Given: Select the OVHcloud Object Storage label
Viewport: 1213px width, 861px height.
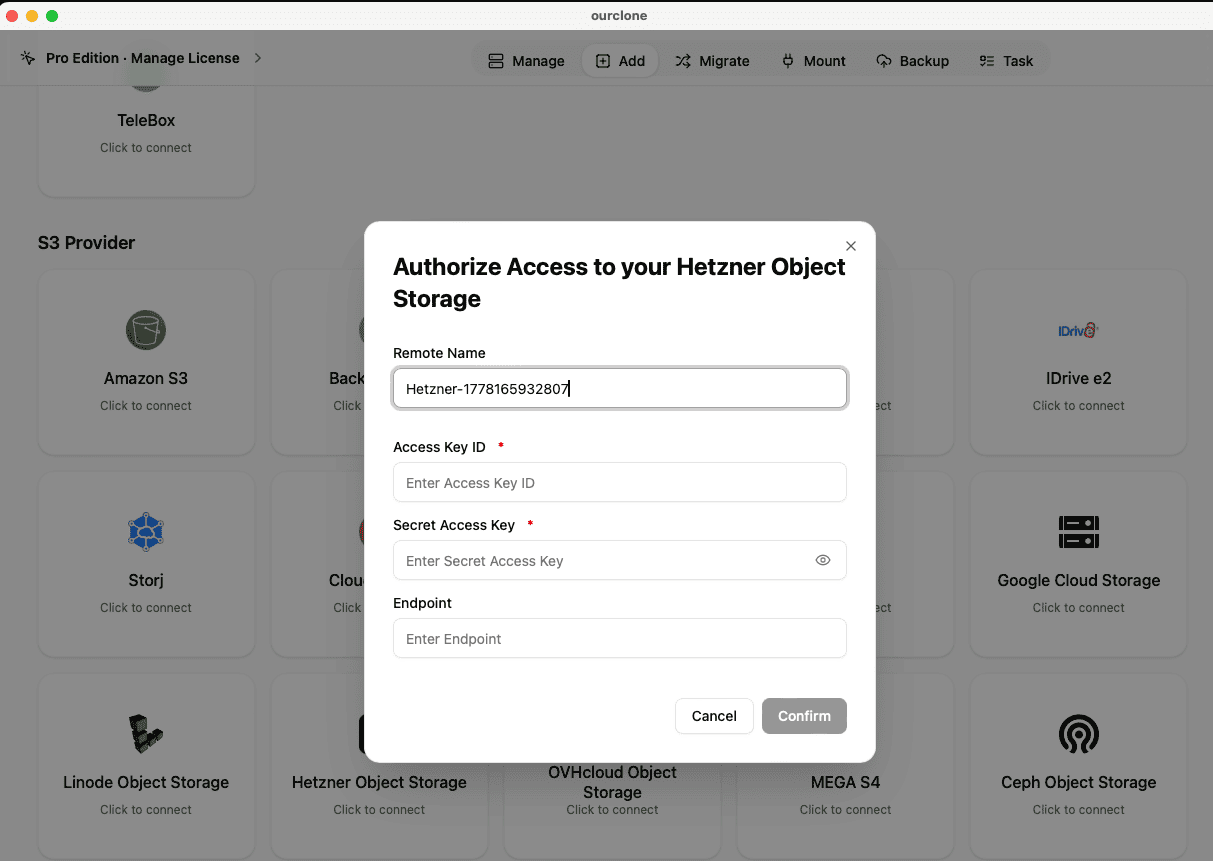Looking at the screenshot, I should (612, 782).
